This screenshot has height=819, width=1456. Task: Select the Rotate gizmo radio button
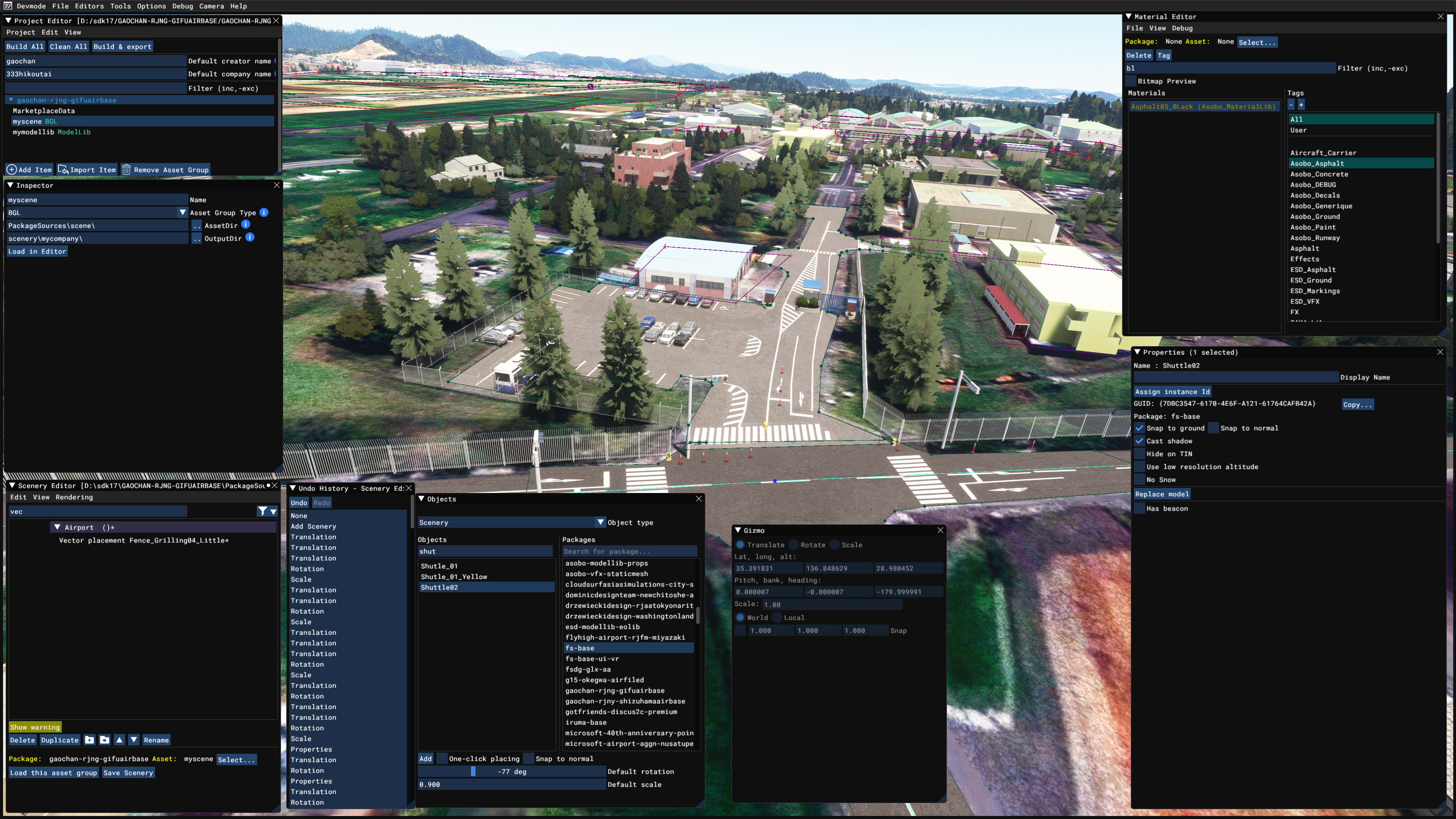(794, 545)
